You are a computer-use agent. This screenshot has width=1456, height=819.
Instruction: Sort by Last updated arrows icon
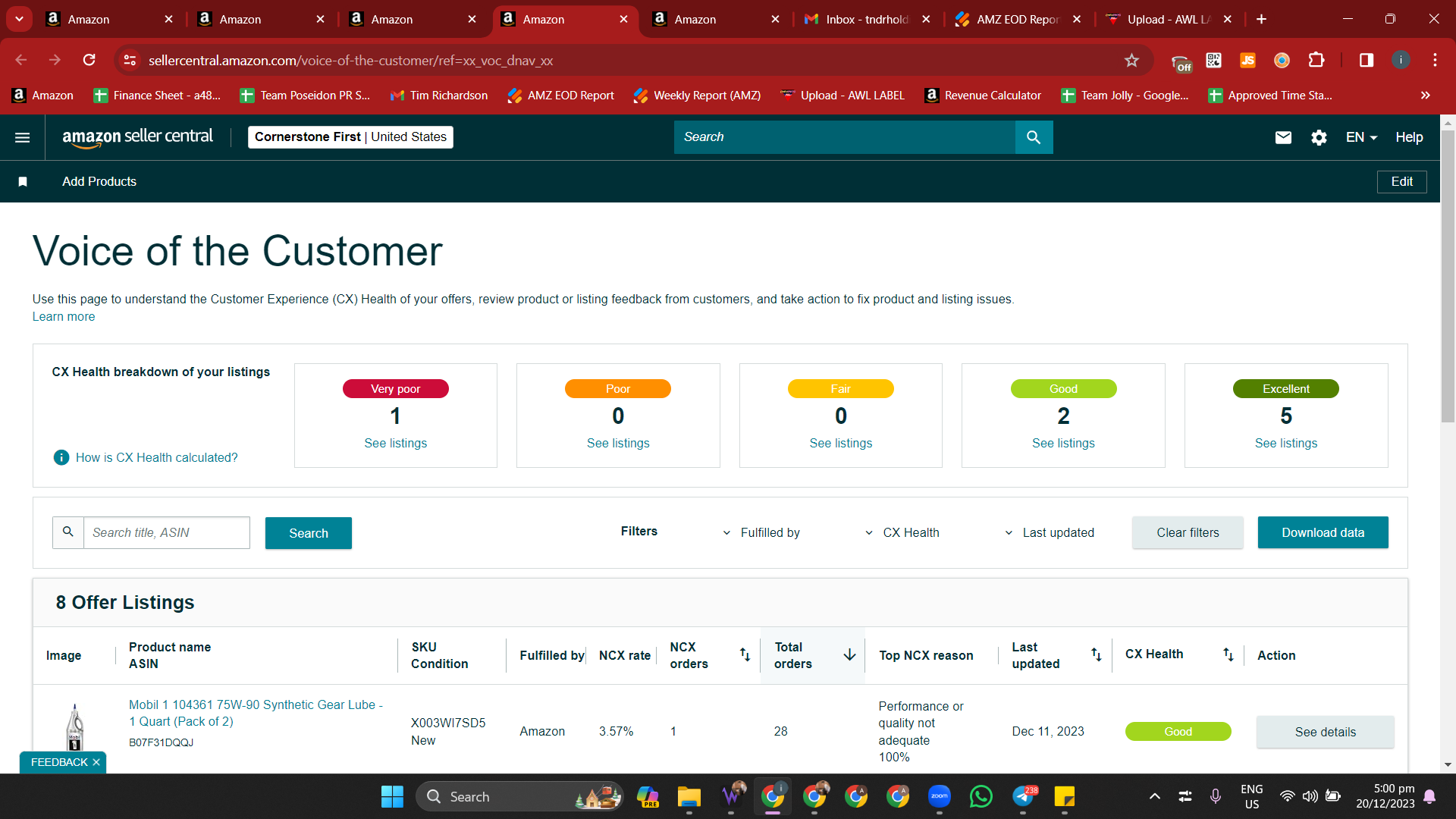point(1096,654)
